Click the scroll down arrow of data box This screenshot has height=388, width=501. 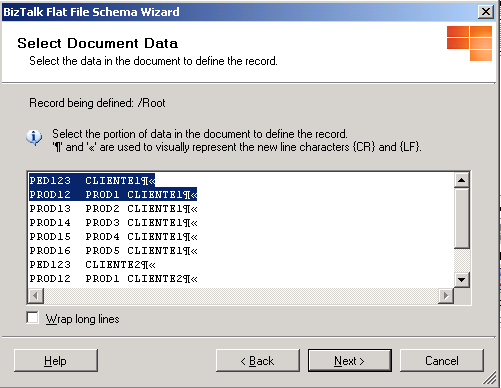[462, 279]
